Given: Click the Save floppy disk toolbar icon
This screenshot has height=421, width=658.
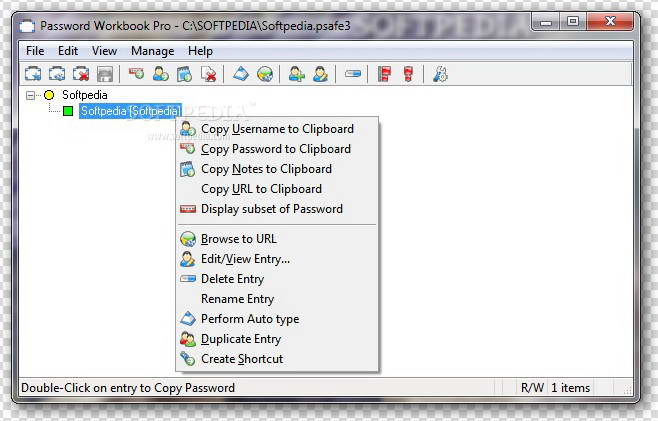Looking at the screenshot, I should point(105,74).
